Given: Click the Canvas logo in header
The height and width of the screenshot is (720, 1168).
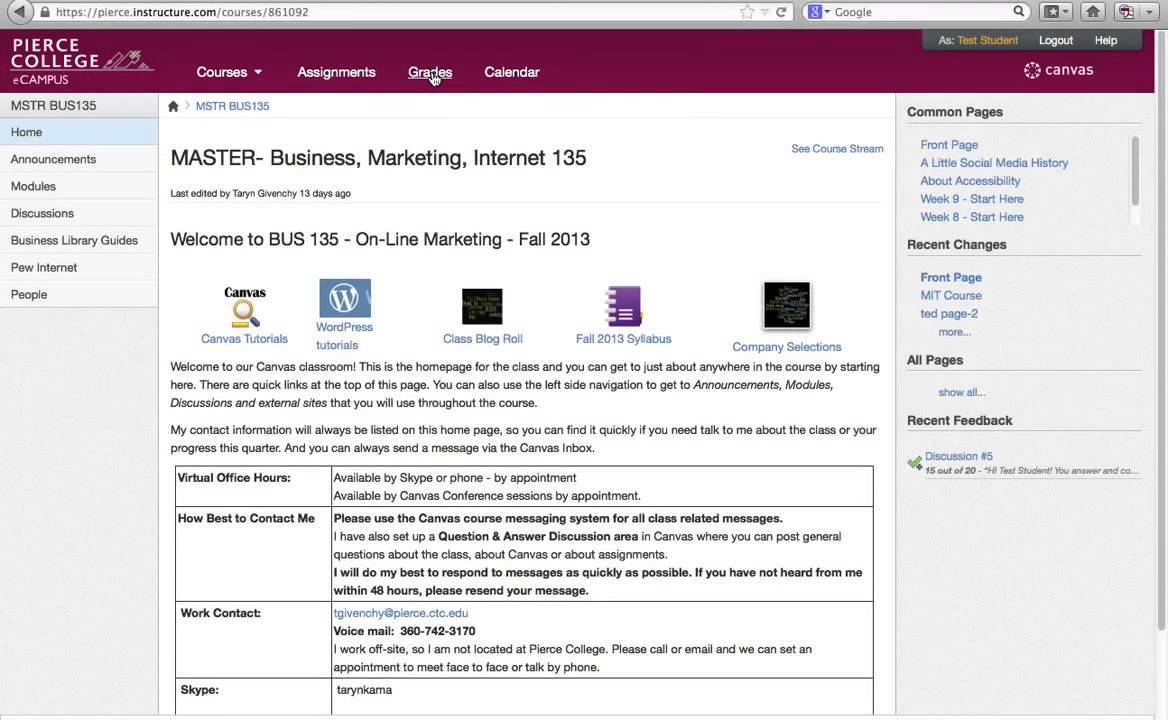Looking at the screenshot, I should click(1058, 70).
